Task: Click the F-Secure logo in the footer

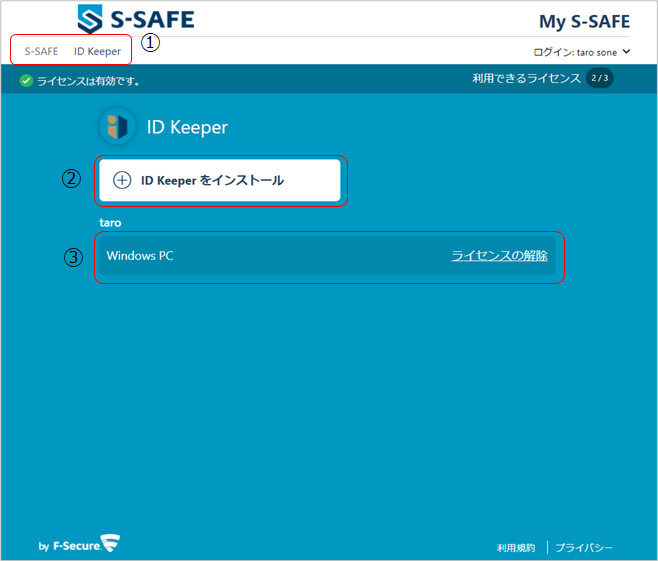Action: [x=80, y=545]
